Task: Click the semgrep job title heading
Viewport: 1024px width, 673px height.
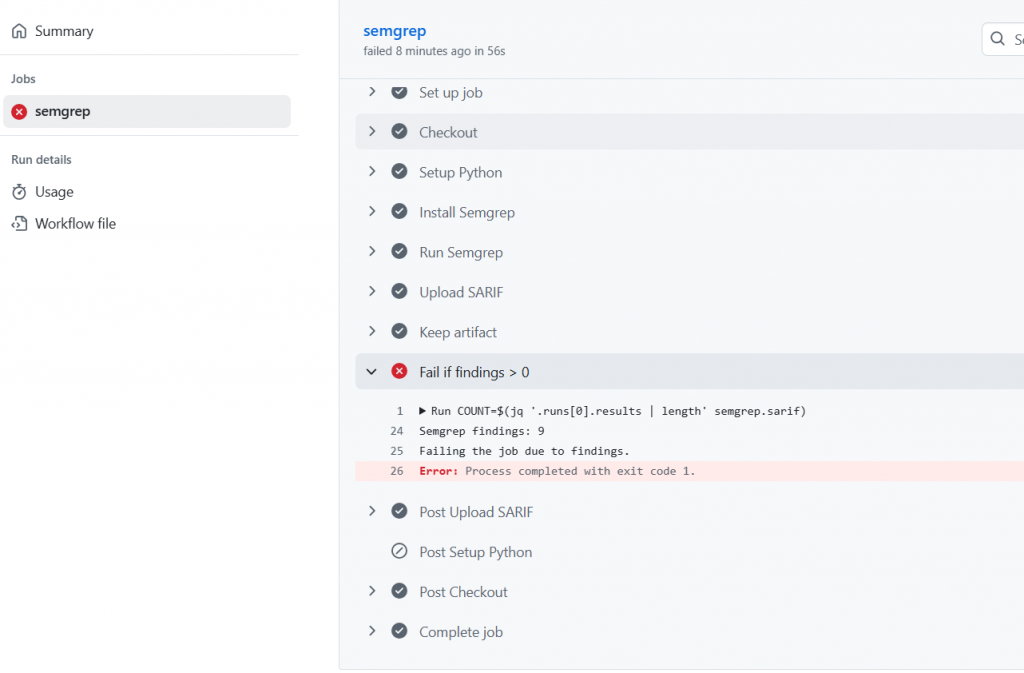Action: coord(394,31)
